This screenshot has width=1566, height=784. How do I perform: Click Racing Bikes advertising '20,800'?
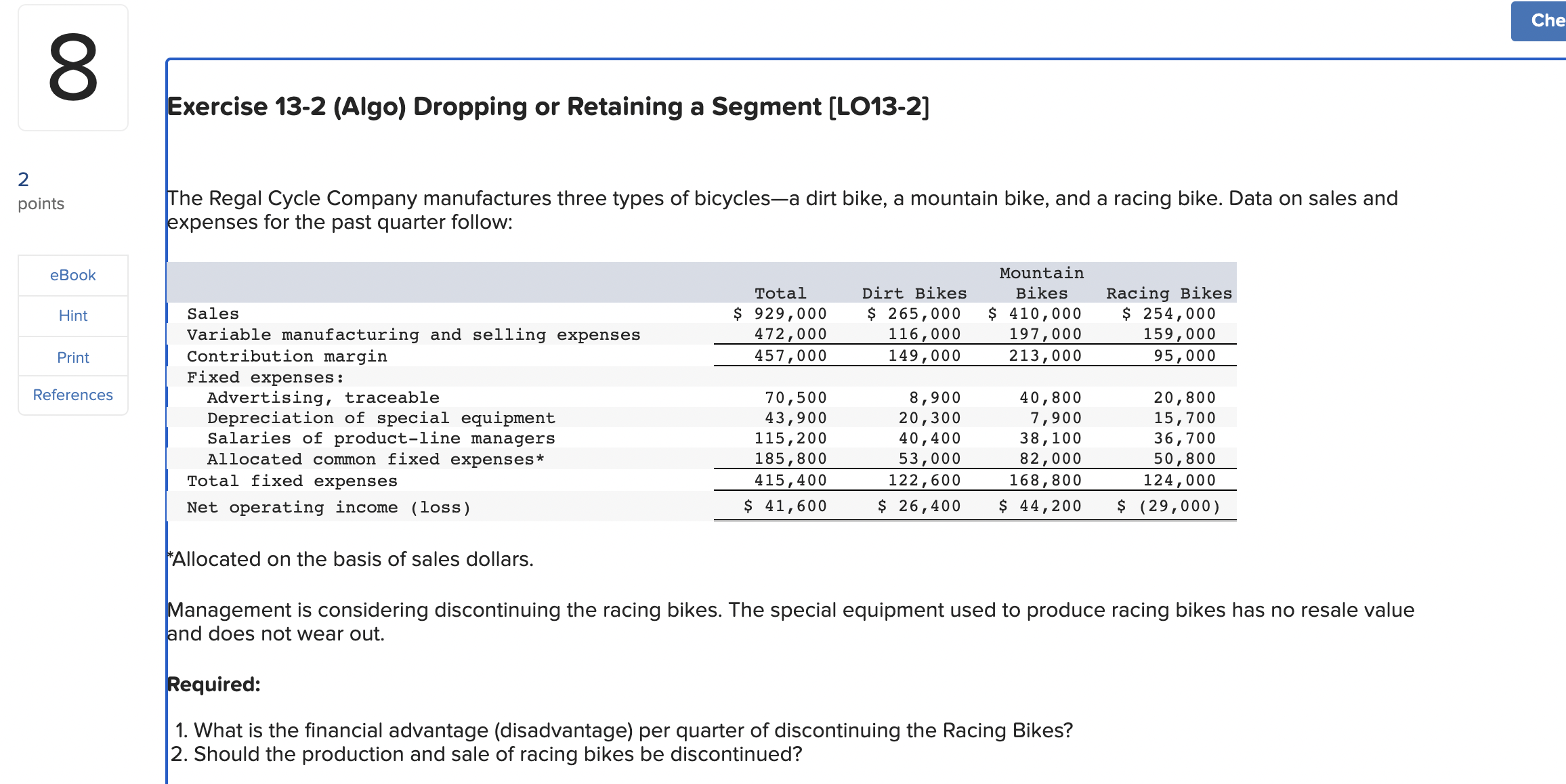[1185, 397]
